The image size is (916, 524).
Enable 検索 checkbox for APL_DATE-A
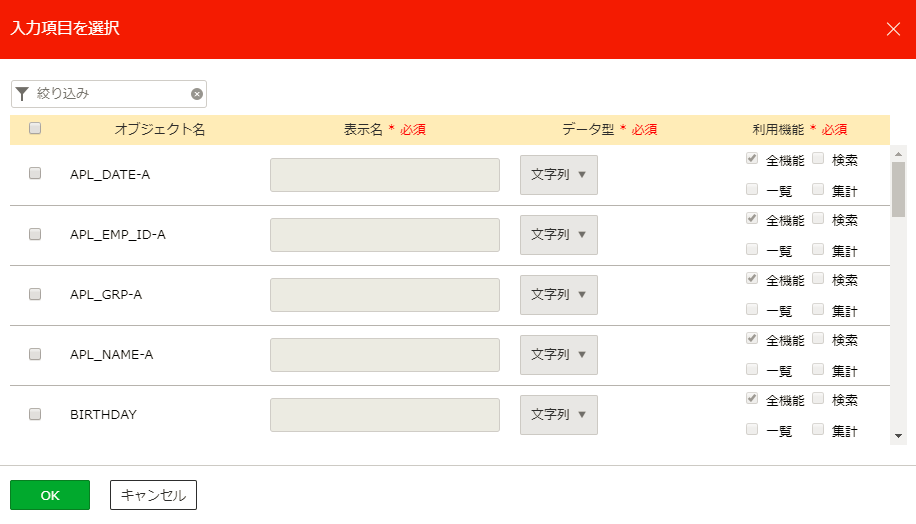pos(818,158)
